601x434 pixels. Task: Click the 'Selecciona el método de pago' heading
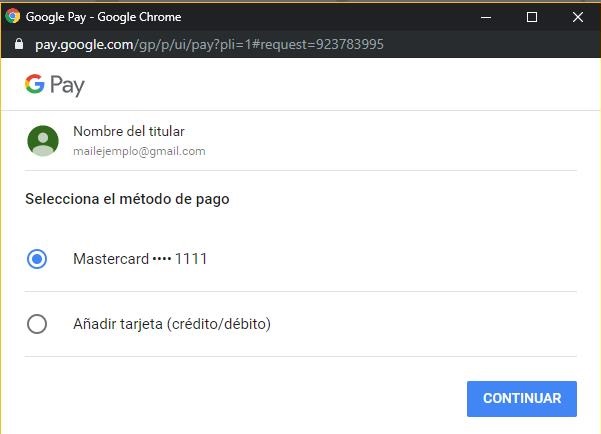coord(127,199)
